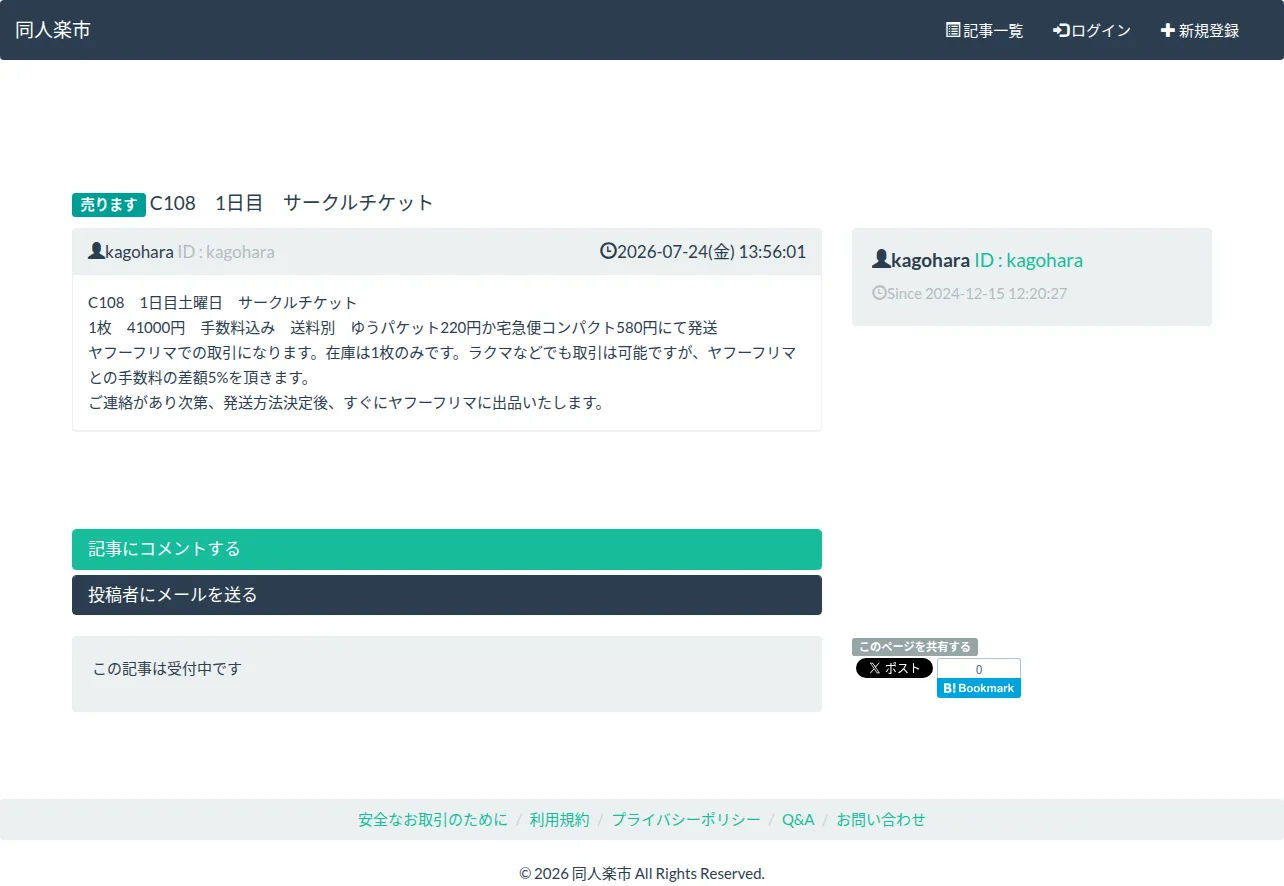Open Q&A footer link
This screenshot has height=886, width=1284.
click(x=798, y=819)
